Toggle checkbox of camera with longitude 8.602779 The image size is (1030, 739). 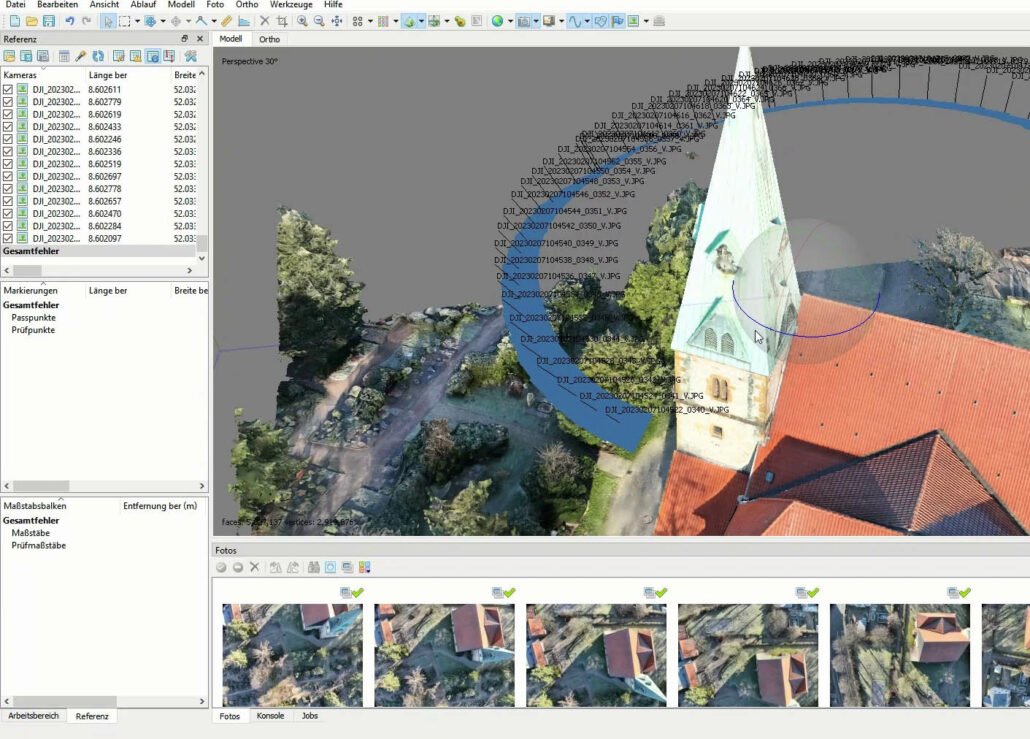coord(8,102)
